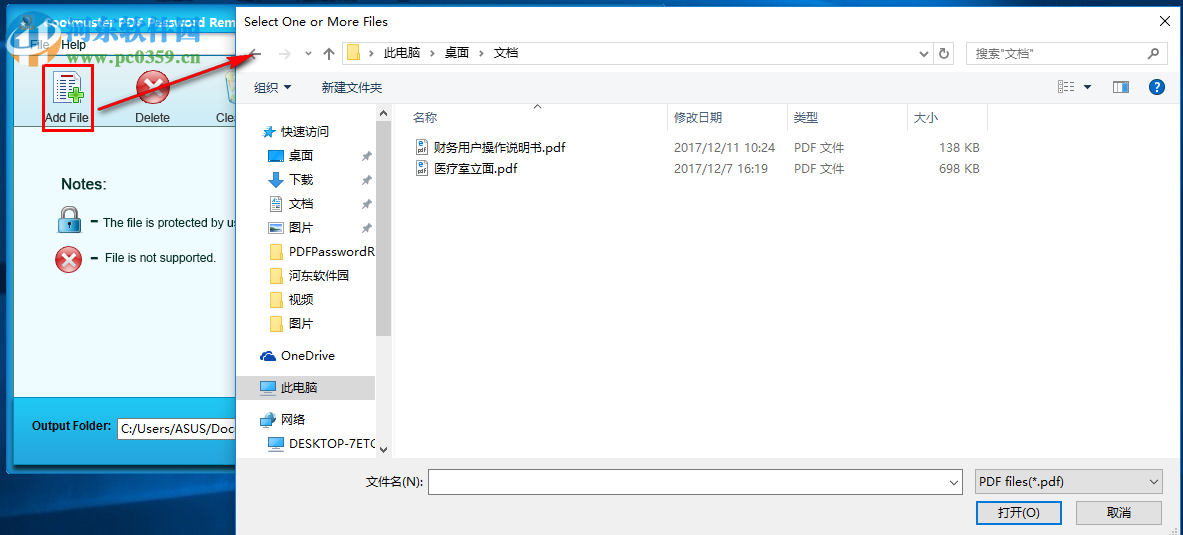Open PDFPasswordR folder in navigation pane
The height and width of the screenshot is (535, 1183).
[331, 251]
